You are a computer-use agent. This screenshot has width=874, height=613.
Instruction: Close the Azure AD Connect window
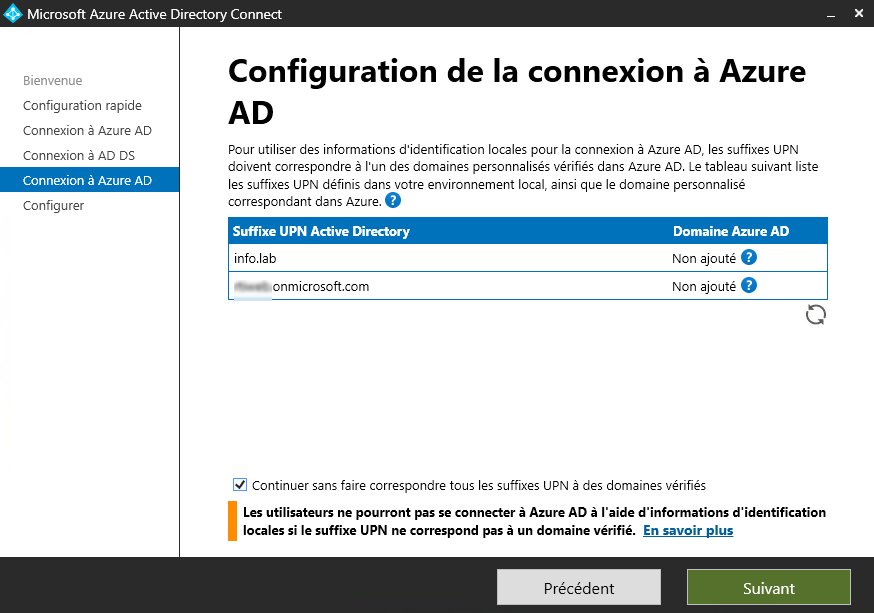pyautogui.click(x=859, y=13)
